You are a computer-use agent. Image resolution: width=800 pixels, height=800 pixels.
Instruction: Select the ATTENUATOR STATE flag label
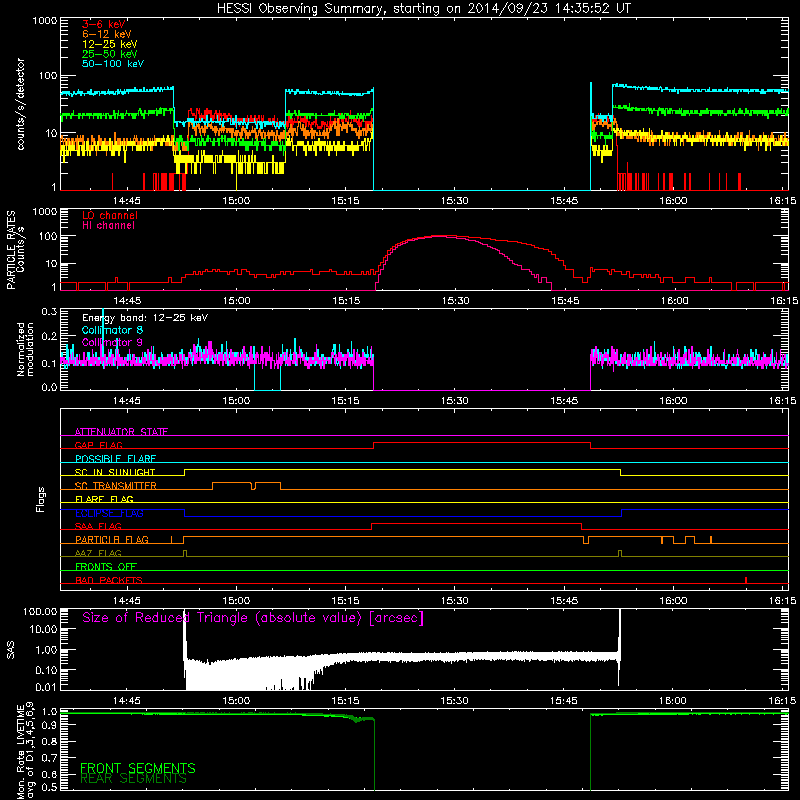pos(121,432)
